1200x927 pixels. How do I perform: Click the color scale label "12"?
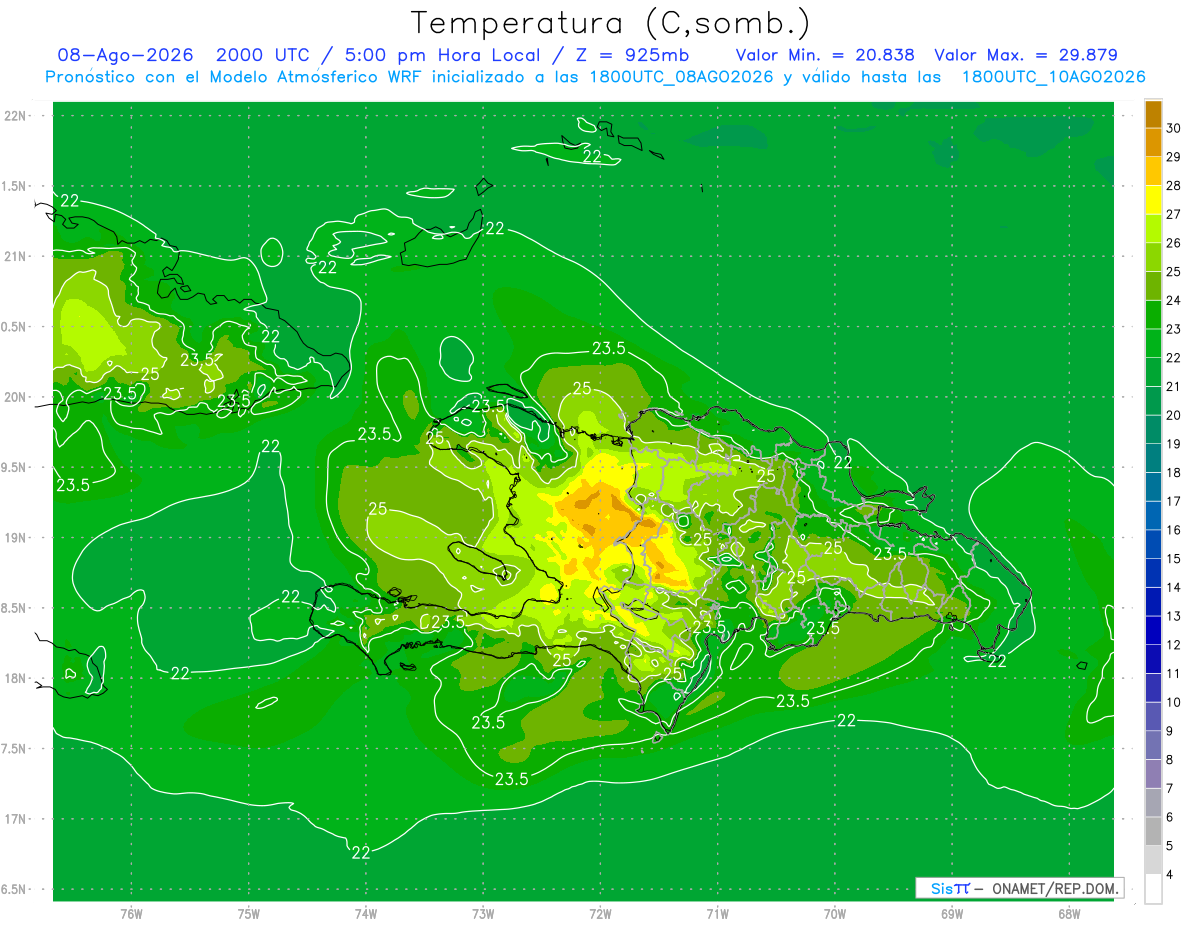point(1173,645)
